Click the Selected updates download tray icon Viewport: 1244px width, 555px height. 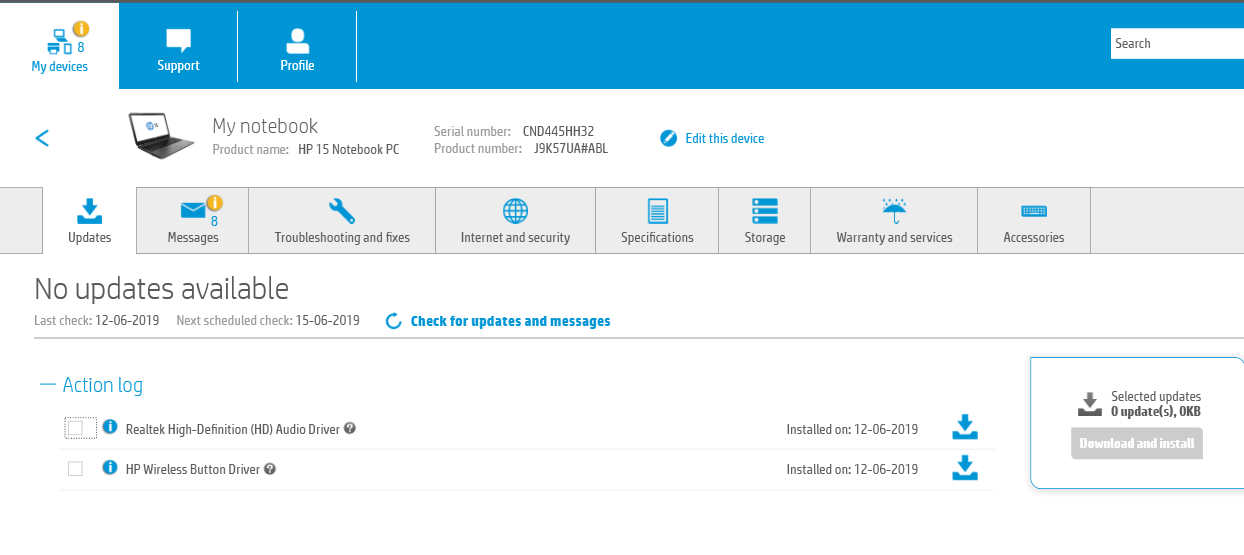(x=1089, y=404)
